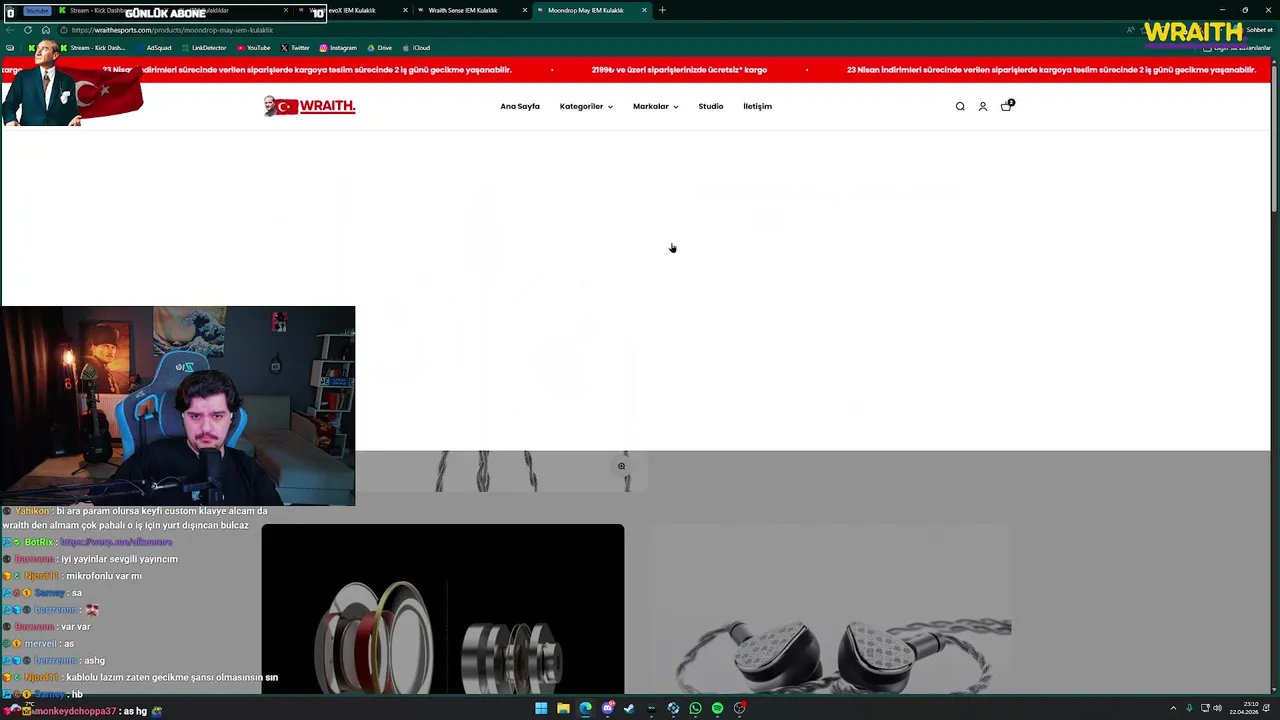Close the Wraith Sense IEM Kulaklık tab

click(x=524, y=10)
